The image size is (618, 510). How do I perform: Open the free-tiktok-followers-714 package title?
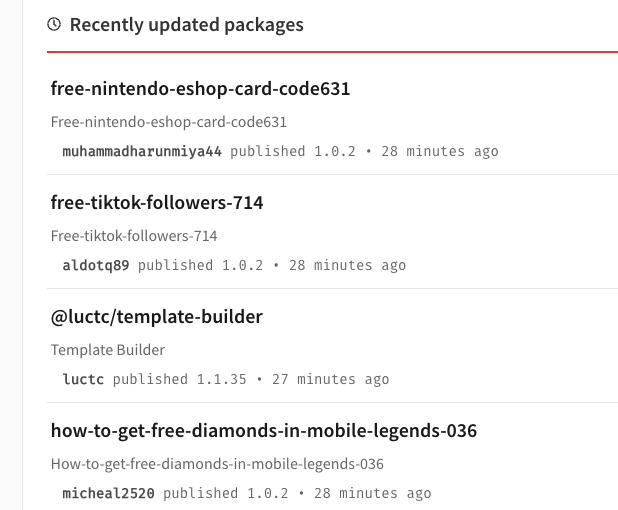(x=157, y=203)
